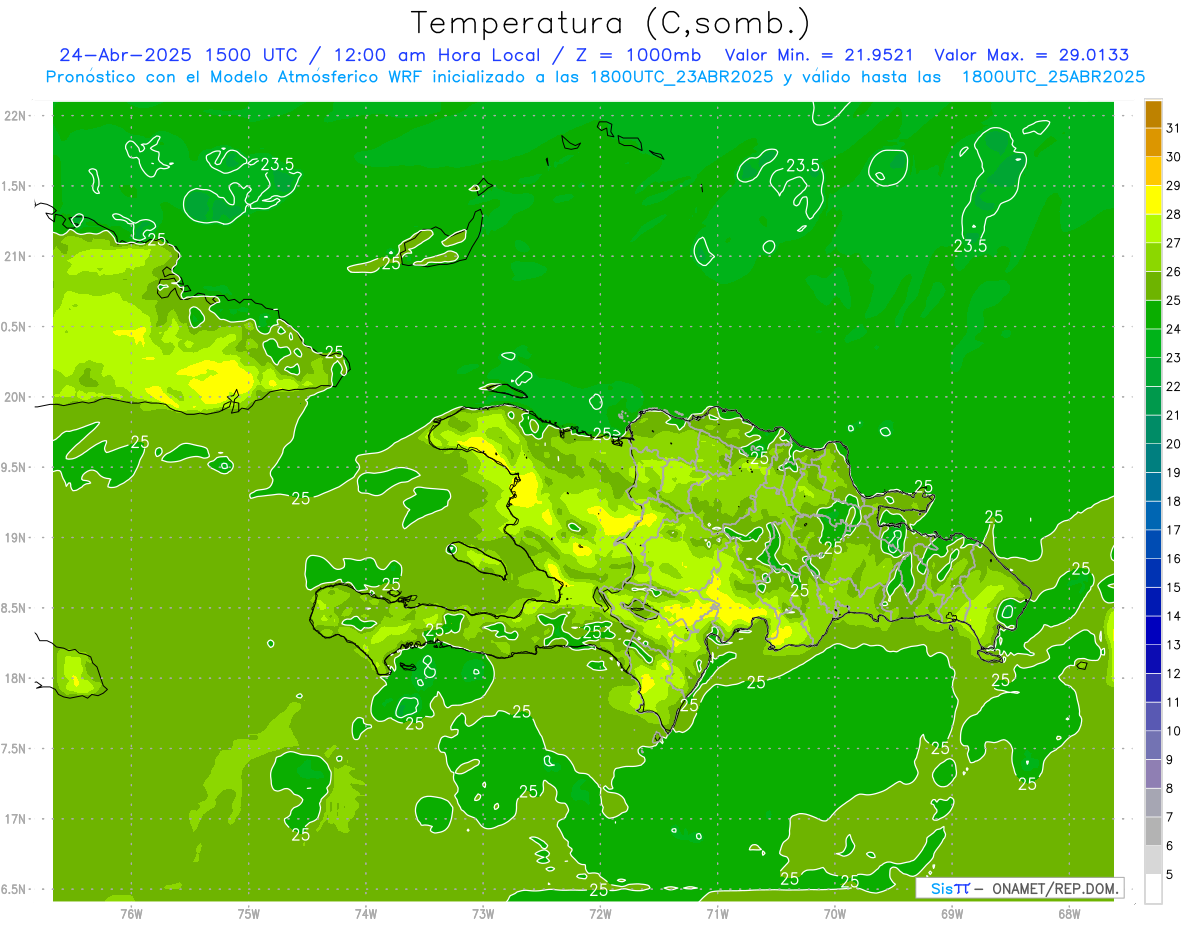Click the teal color bar segment between 19 and 20
Viewport: 1200px width, 927px height.
[x=1153, y=458]
